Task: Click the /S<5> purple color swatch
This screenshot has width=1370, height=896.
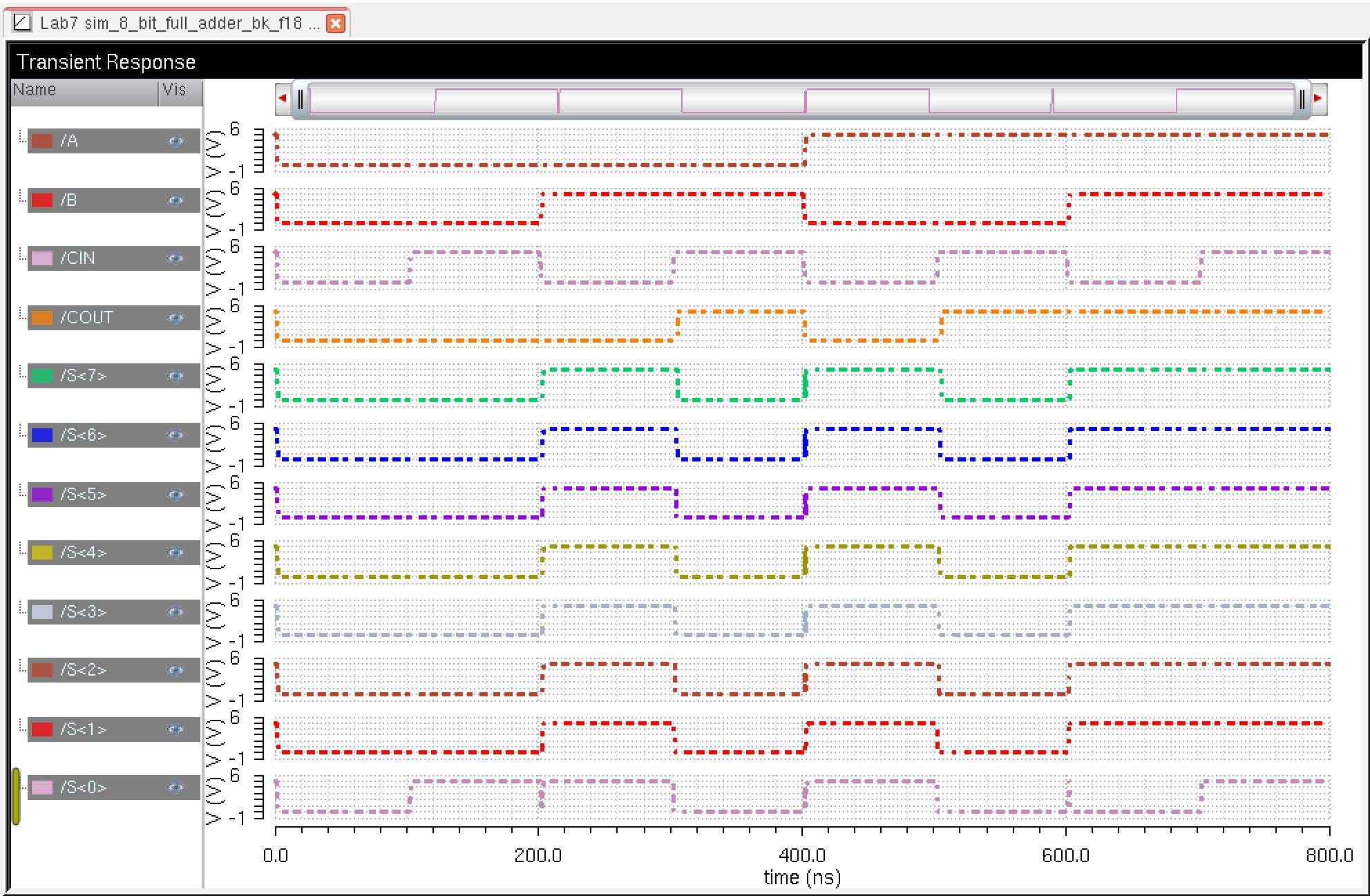Action: pyautogui.click(x=42, y=495)
